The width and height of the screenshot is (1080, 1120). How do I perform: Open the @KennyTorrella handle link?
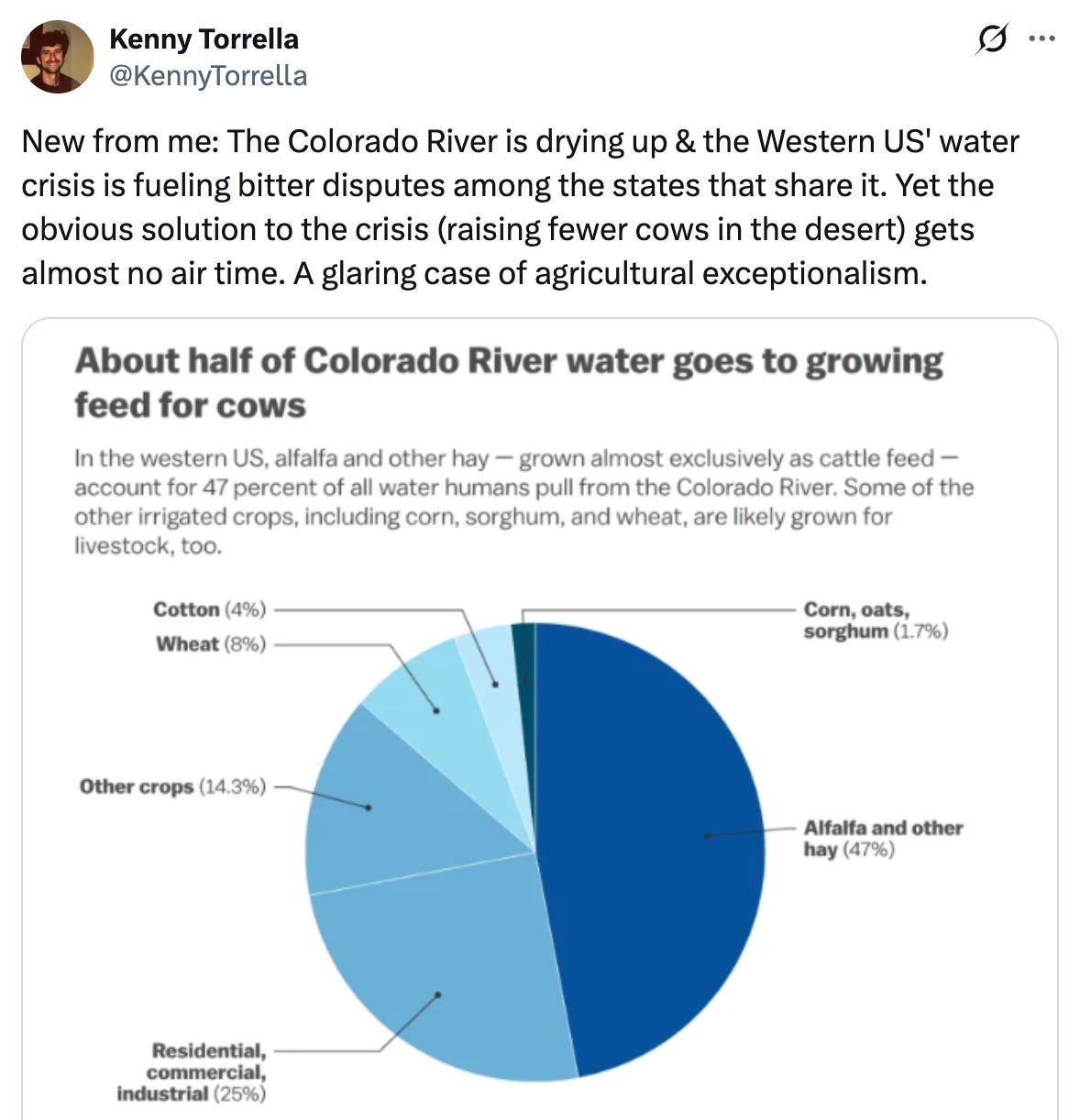coord(208,75)
